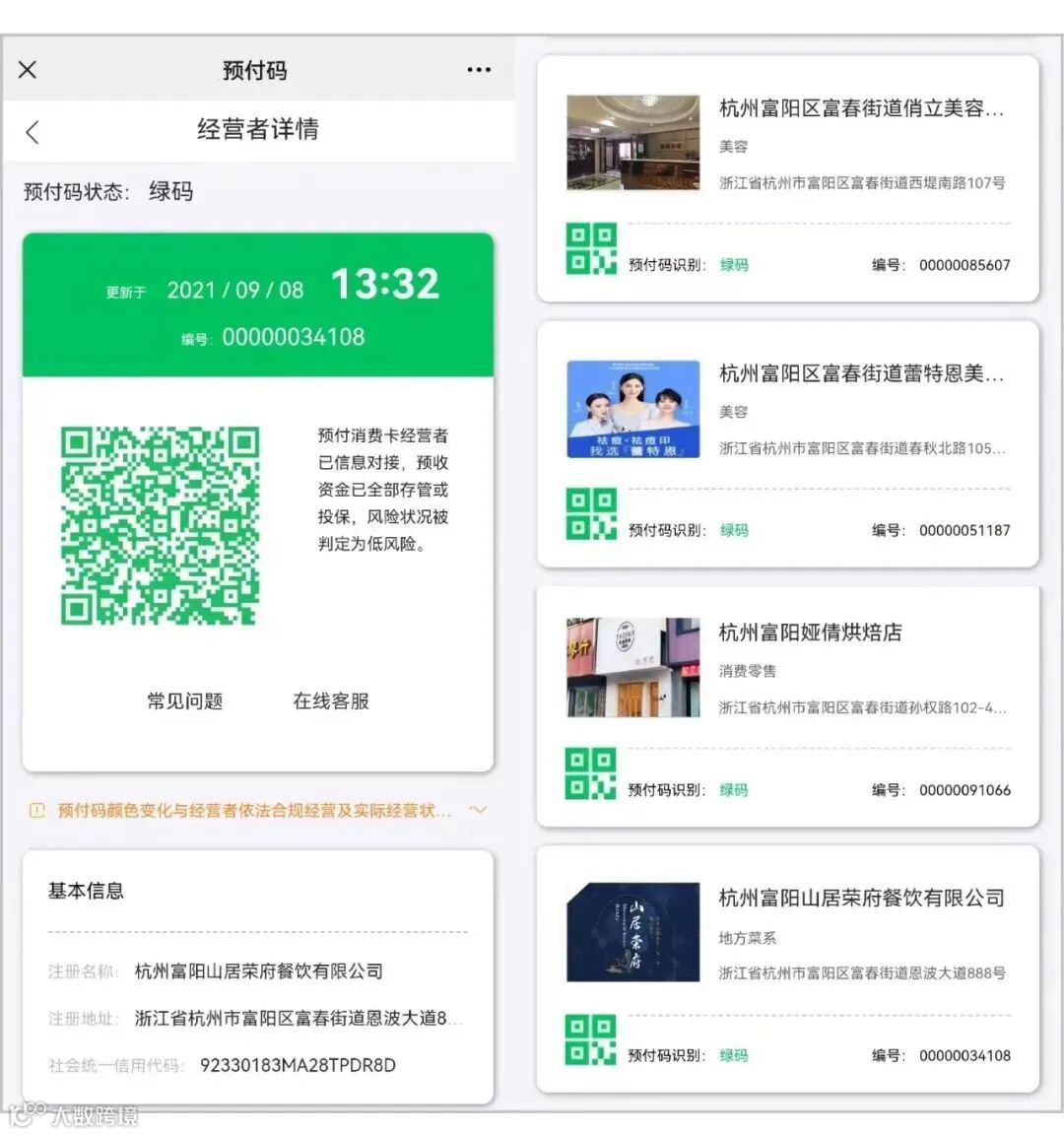
Task: Select credit code 92330183MA28TPDR8D
Action: coord(298,1065)
